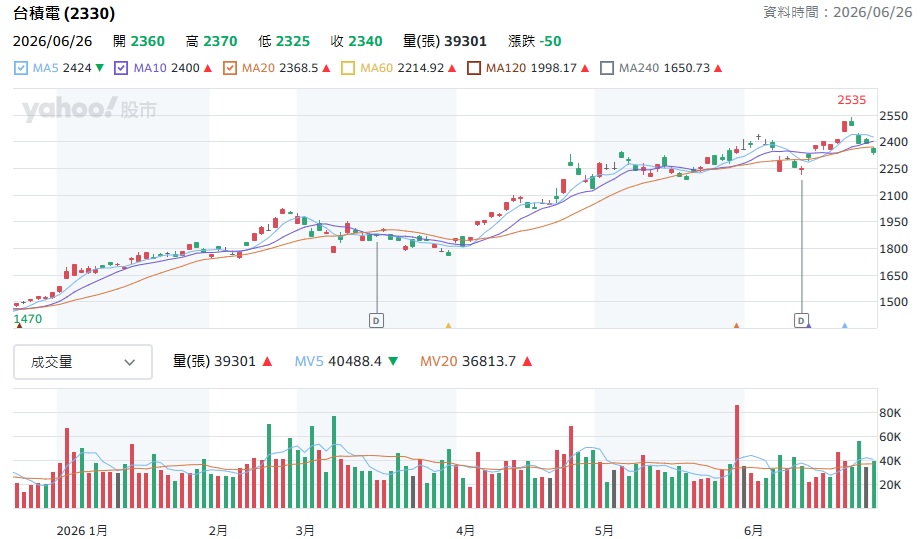Click the 2100 price axis label
Screen dimensions: 923x539
click(894, 195)
